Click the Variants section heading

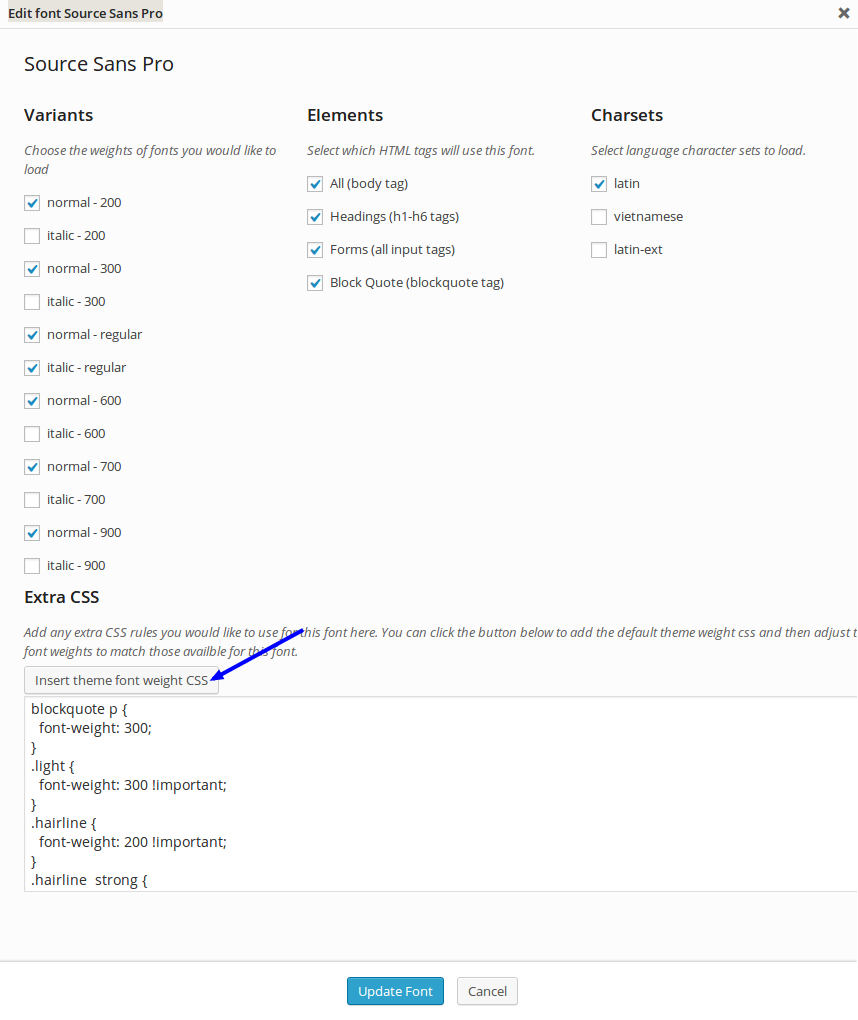click(x=59, y=115)
